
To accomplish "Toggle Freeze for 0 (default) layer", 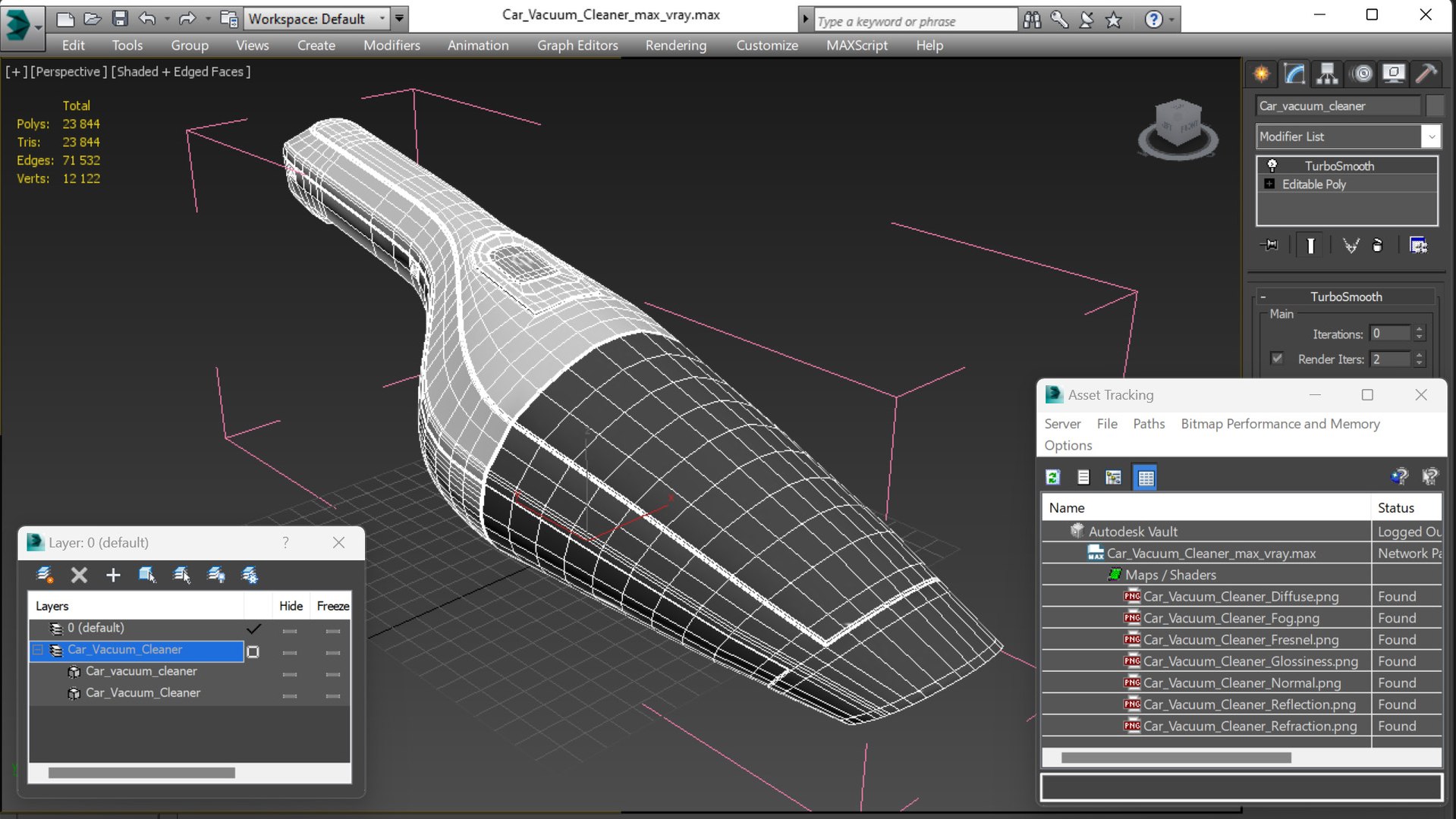I will [332, 630].
